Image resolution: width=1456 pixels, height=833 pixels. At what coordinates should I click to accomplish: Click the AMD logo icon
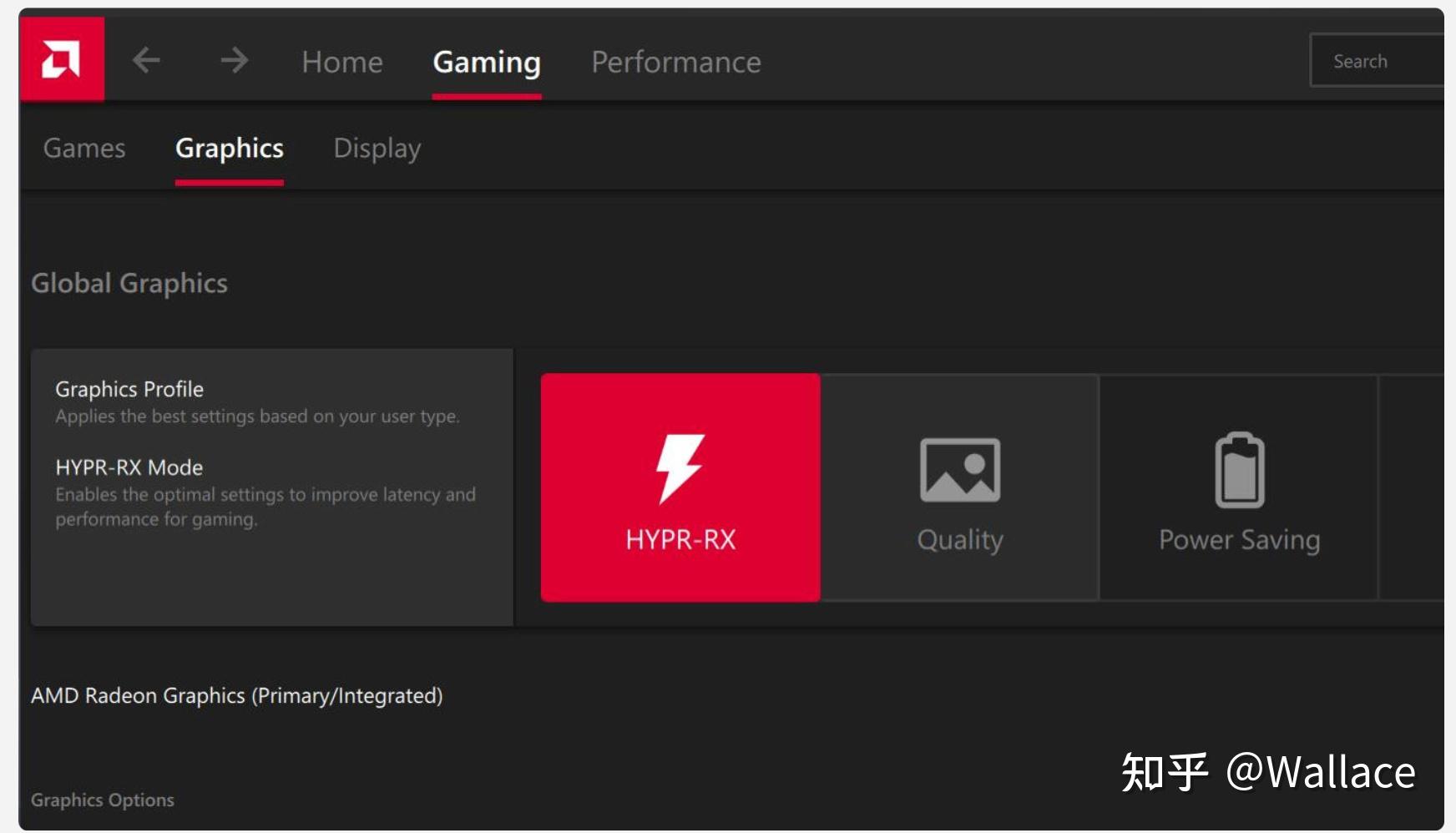(62, 59)
